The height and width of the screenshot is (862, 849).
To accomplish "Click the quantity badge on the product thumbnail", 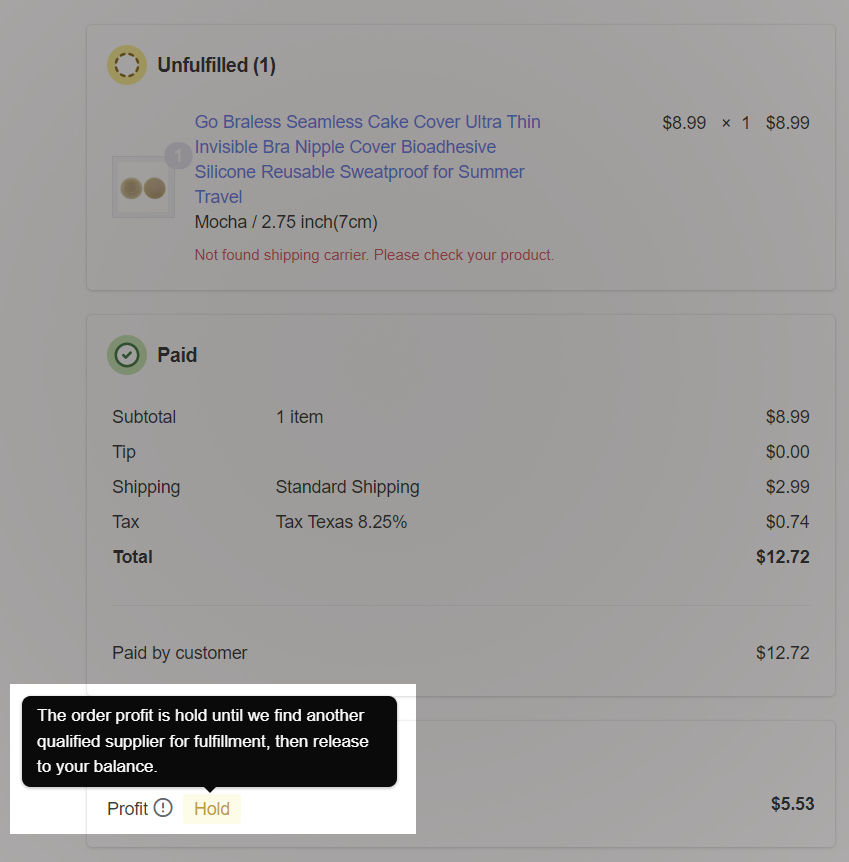I will click(x=177, y=156).
